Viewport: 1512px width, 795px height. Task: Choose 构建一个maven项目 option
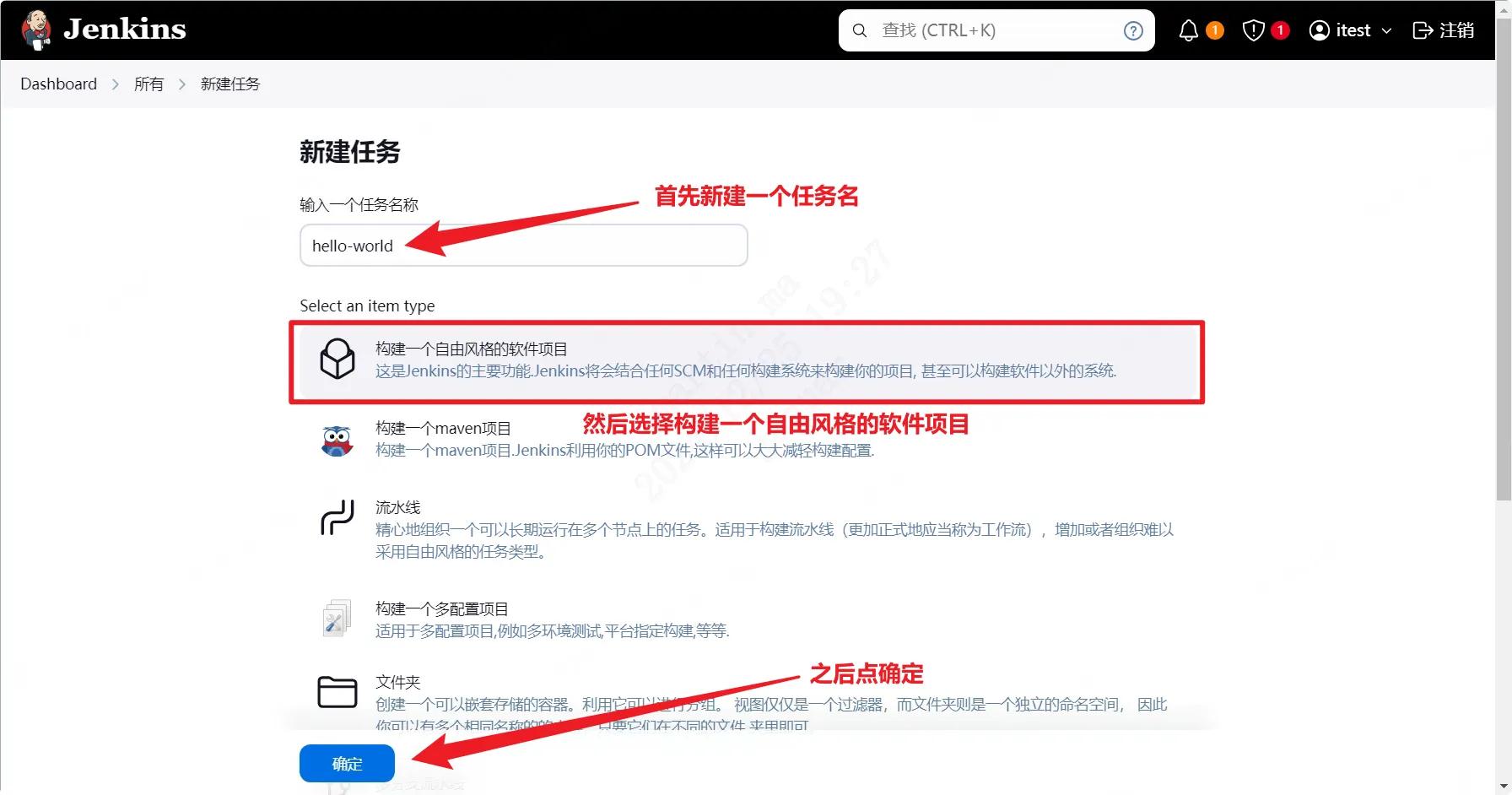747,439
